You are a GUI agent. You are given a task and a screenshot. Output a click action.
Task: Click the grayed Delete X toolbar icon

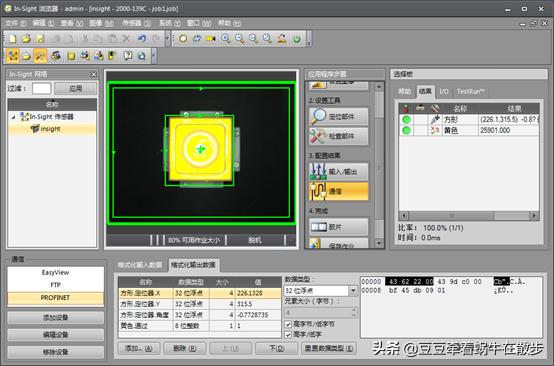[x=126, y=39]
